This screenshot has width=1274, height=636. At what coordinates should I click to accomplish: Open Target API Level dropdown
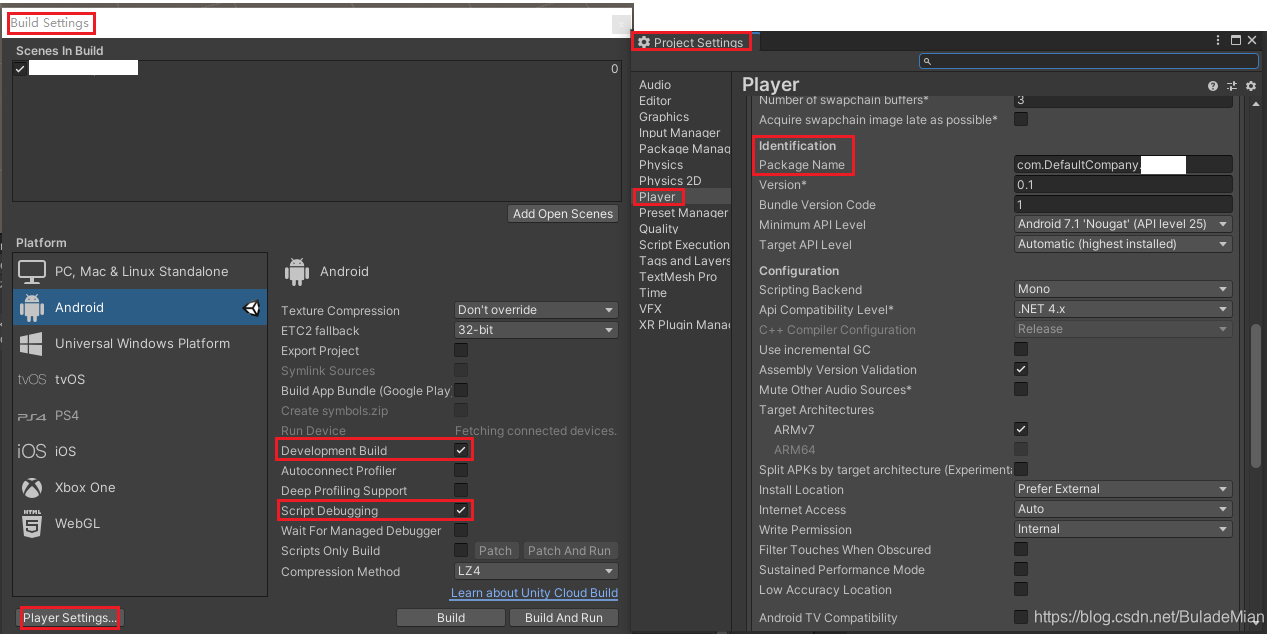click(x=1123, y=244)
